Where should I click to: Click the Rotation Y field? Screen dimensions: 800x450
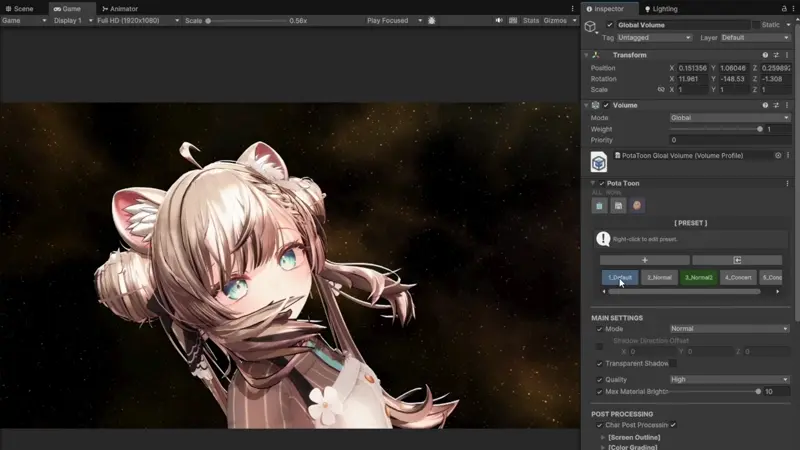(x=734, y=79)
